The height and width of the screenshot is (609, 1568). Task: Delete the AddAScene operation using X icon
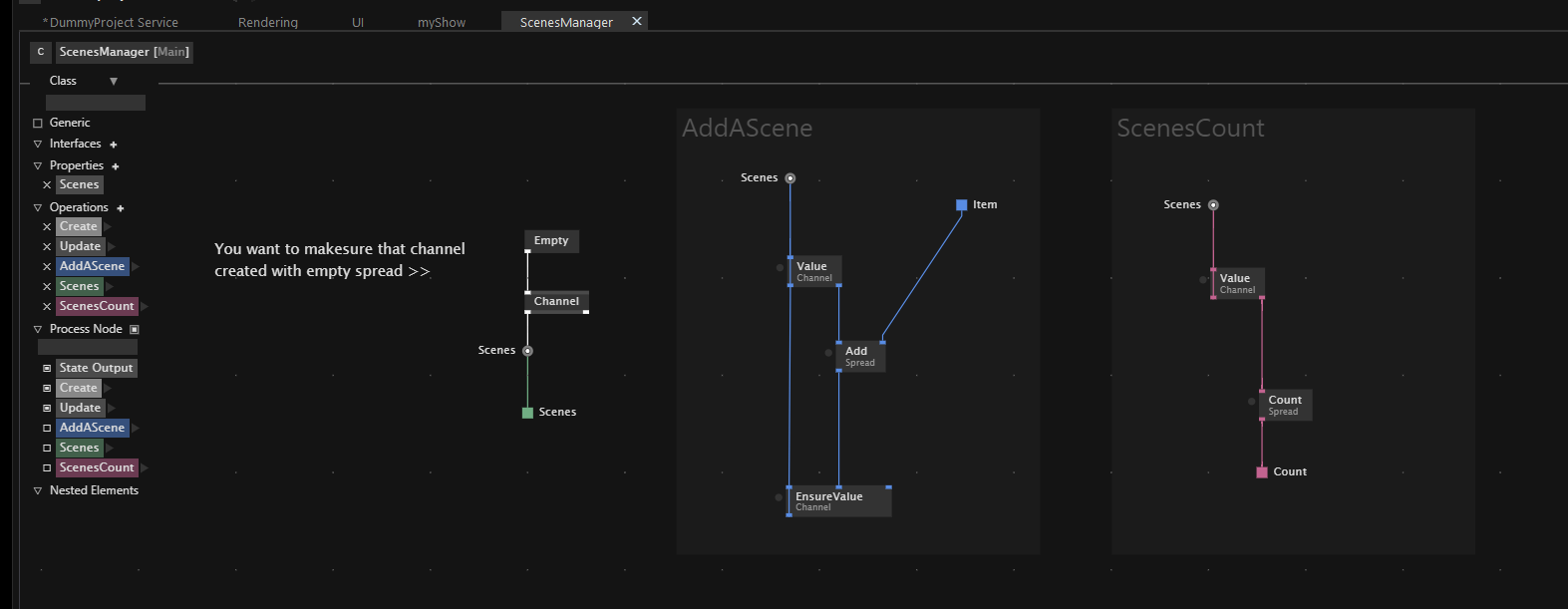pyautogui.click(x=47, y=267)
